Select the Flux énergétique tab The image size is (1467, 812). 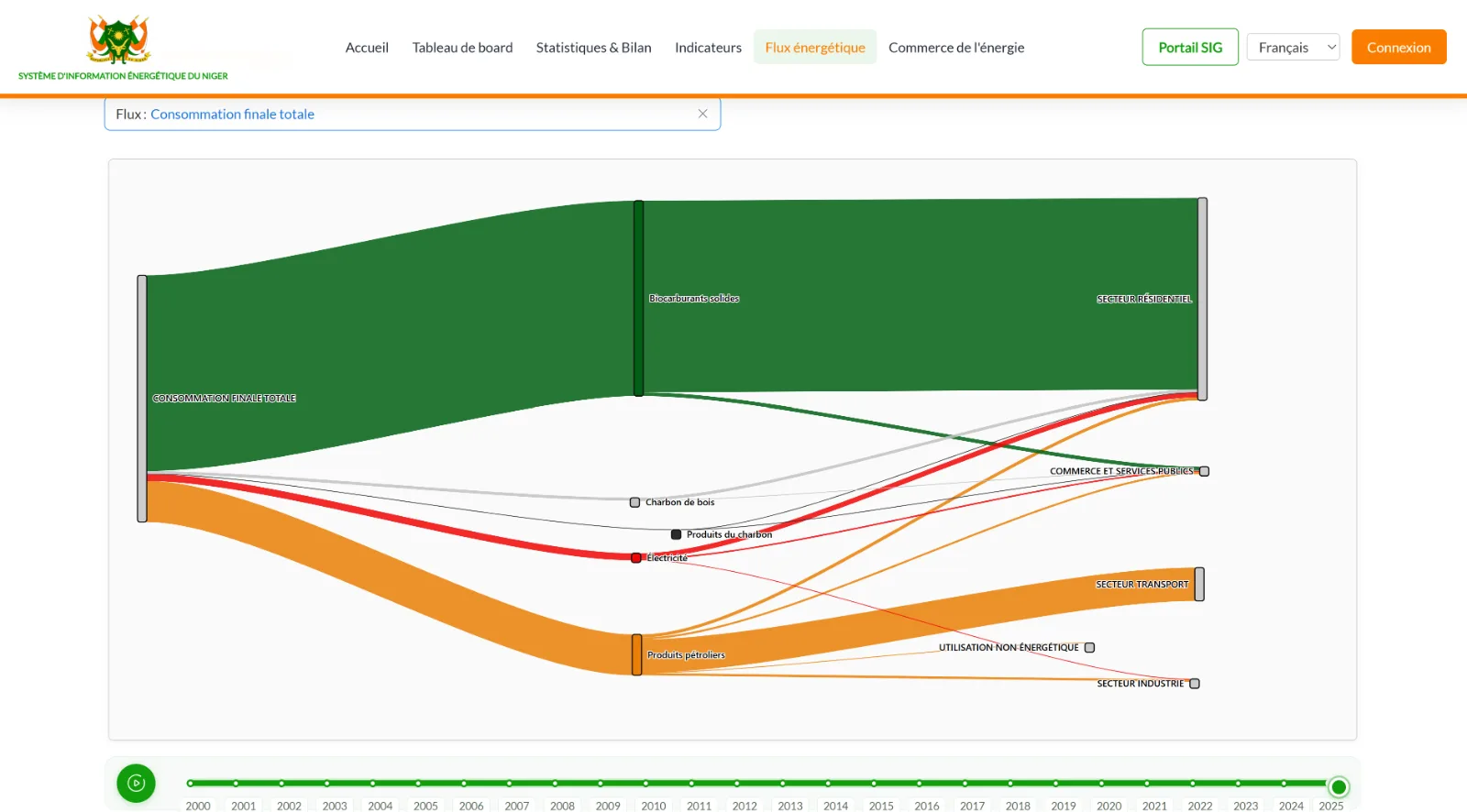pyautogui.click(x=815, y=48)
